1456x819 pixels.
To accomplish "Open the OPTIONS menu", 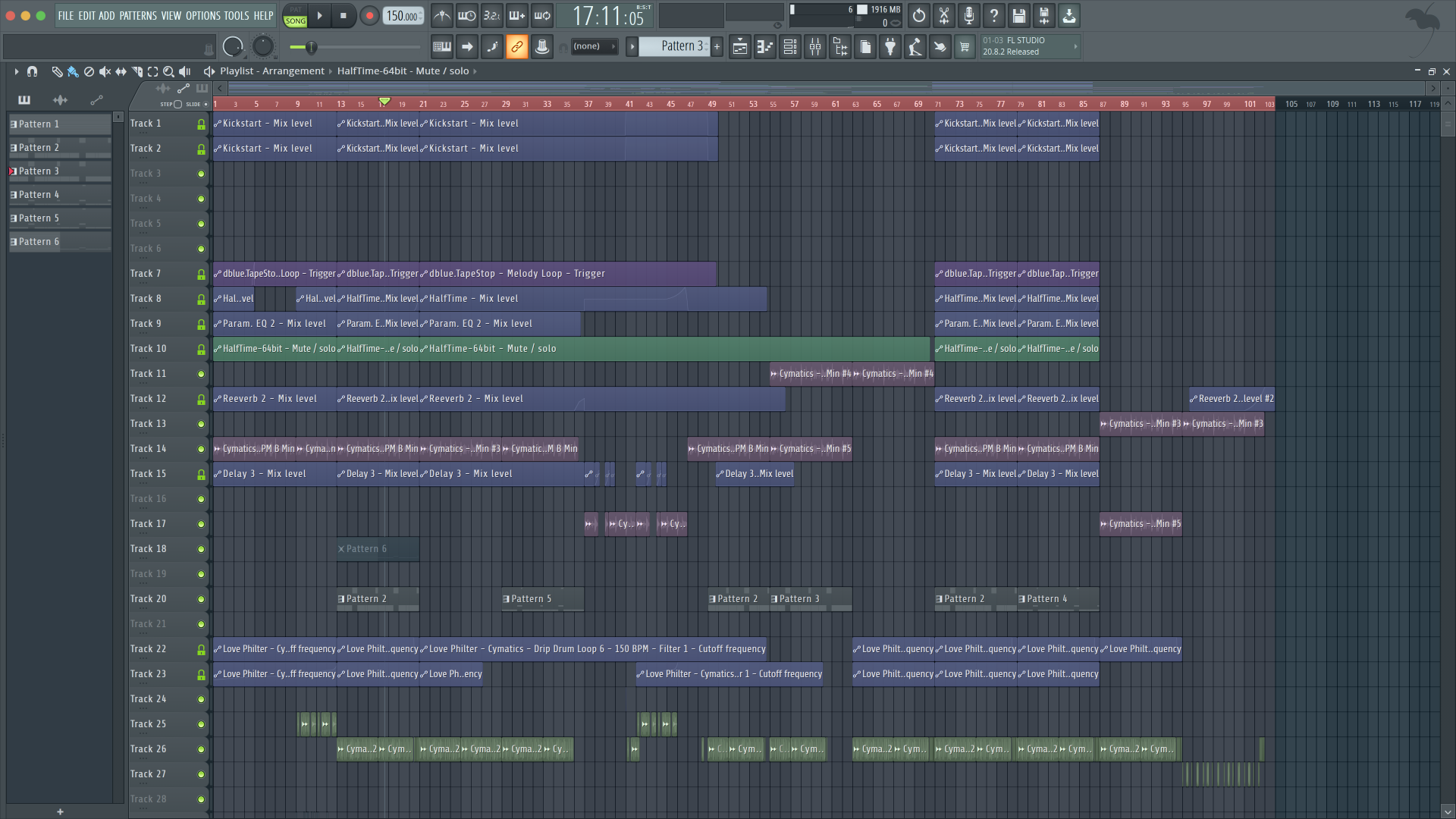I will coord(202,15).
